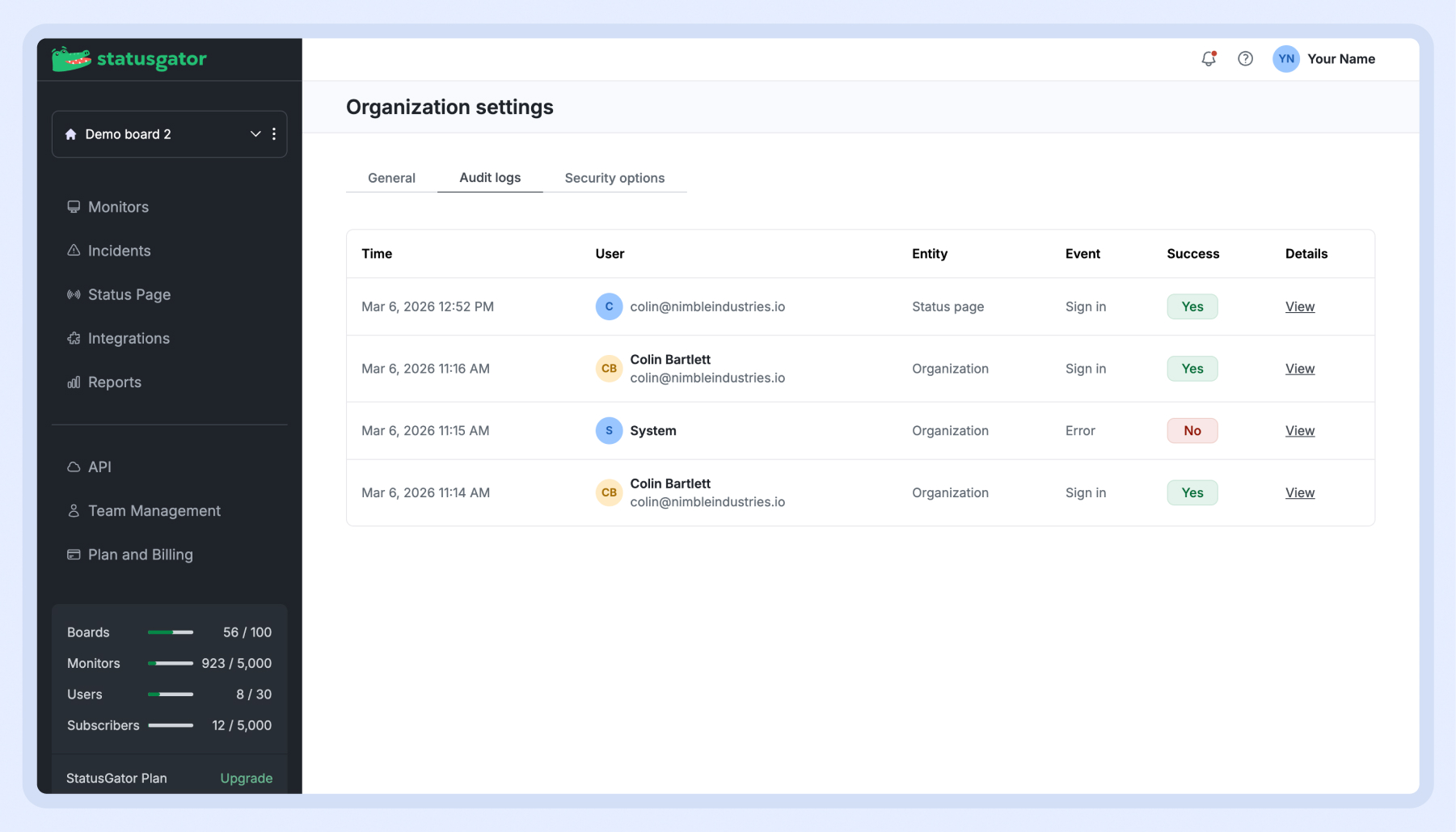Image resolution: width=1456 pixels, height=832 pixels.
Task: Open the help question mark icon
Action: click(x=1245, y=58)
